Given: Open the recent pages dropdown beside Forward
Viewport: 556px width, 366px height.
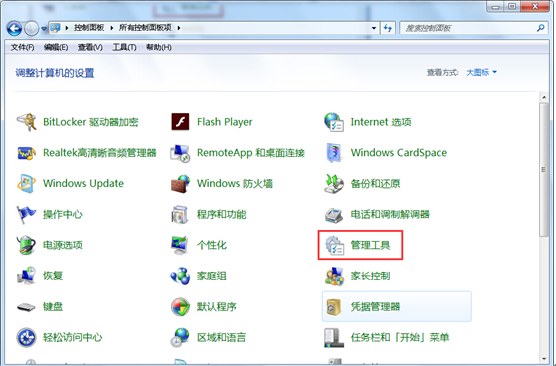Looking at the screenshot, I should (x=44, y=29).
